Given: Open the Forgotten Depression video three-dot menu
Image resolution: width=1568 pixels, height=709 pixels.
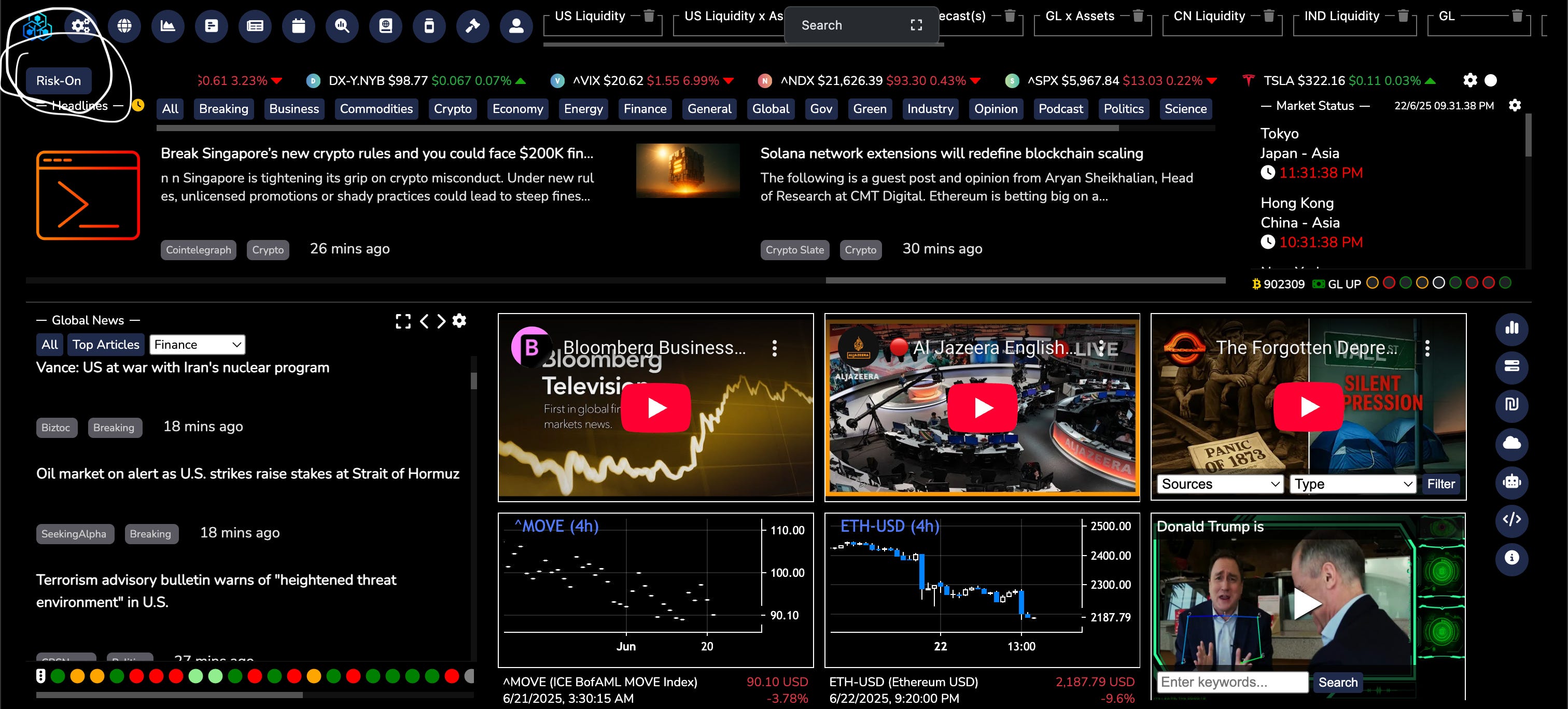Looking at the screenshot, I should [x=1427, y=348].
